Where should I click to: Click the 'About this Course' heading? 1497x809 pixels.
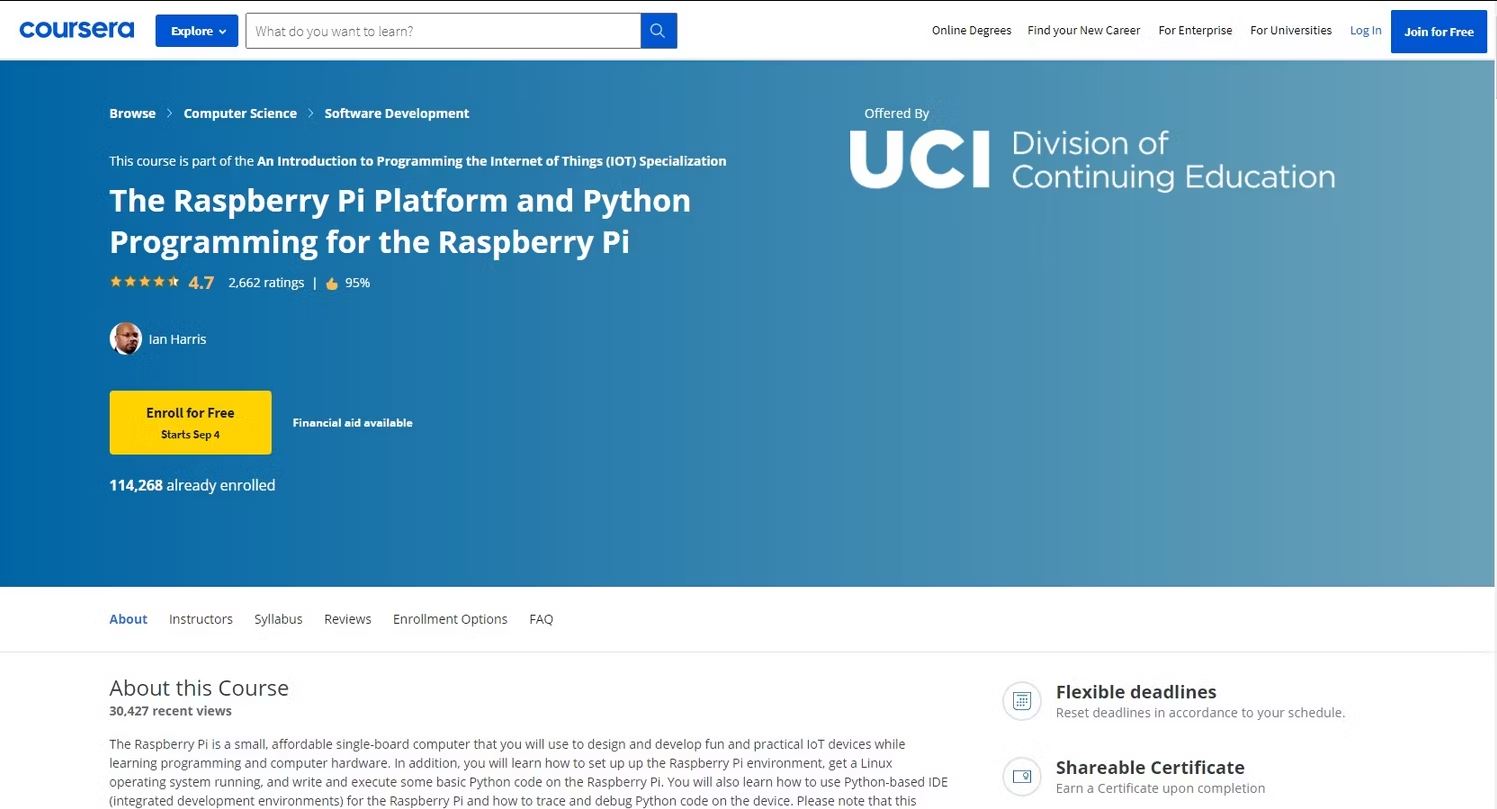point(199,688)
